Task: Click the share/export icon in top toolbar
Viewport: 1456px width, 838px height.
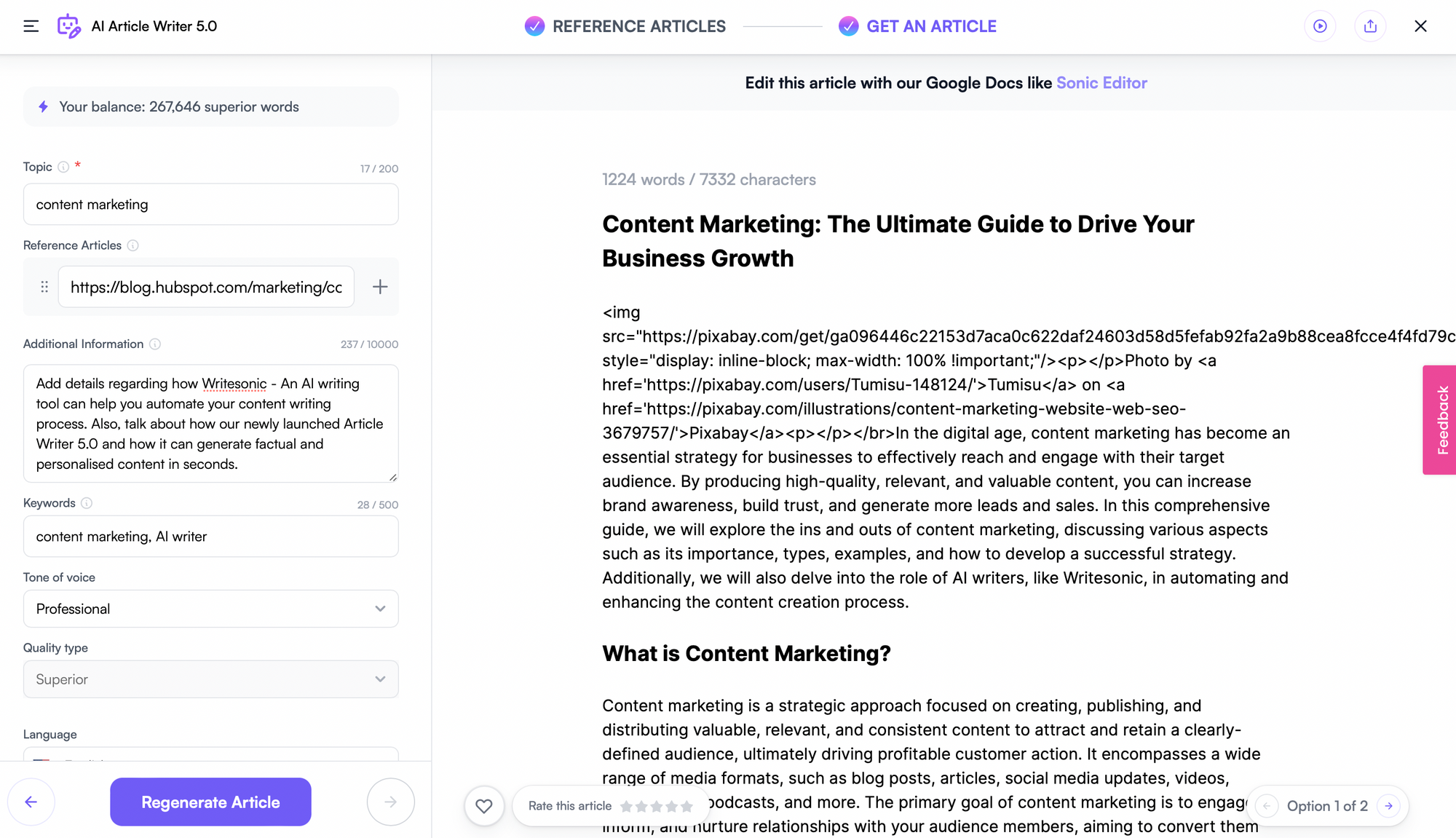Action: pyautogui.click(x=1370, y=26)
